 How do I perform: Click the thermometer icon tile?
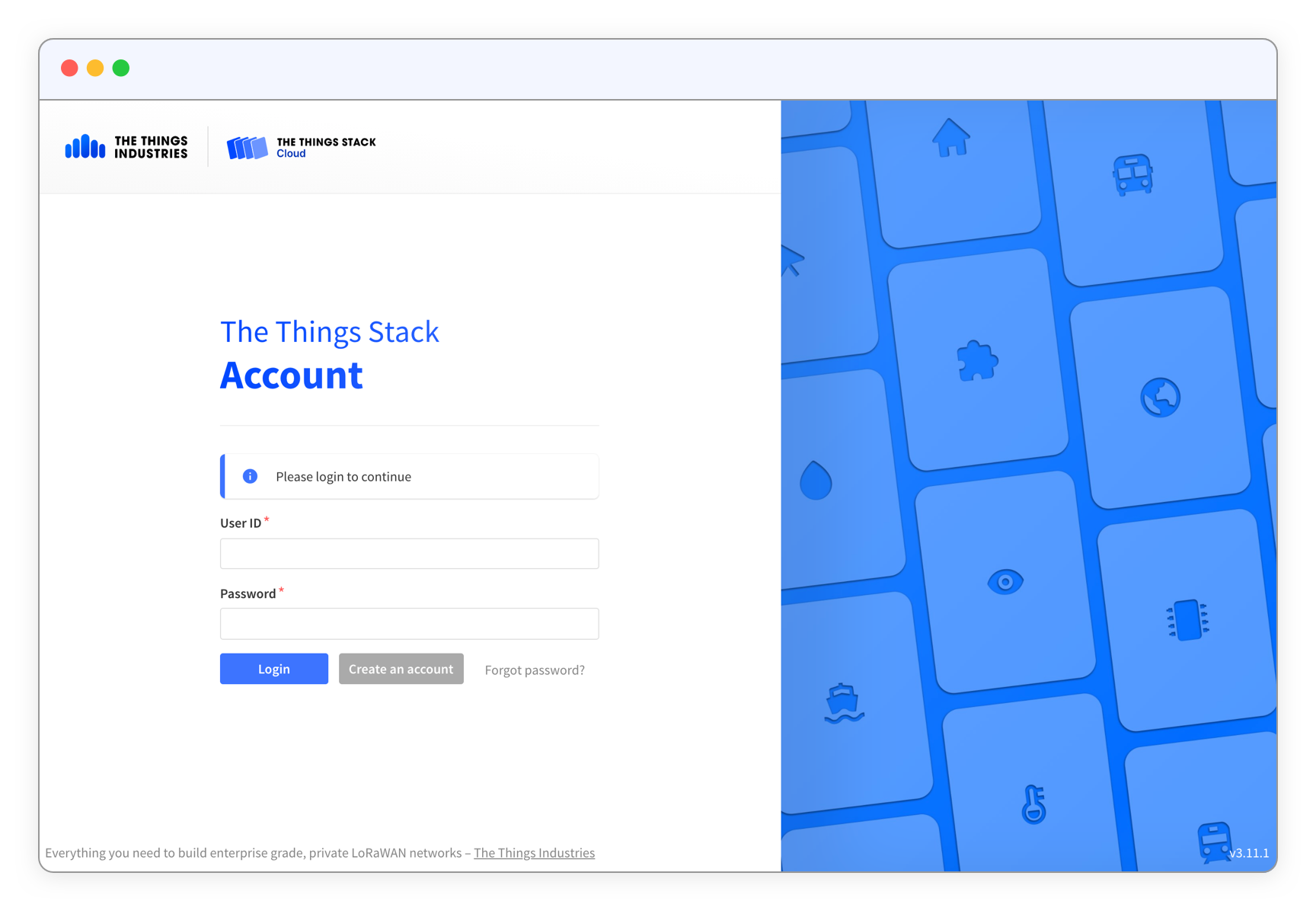[1033, 804]
